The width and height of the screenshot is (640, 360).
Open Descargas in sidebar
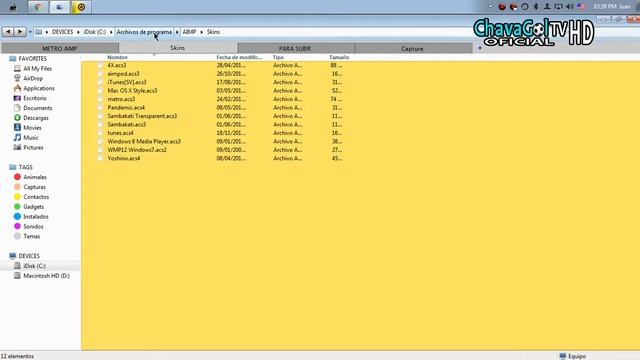pos(36,118)
